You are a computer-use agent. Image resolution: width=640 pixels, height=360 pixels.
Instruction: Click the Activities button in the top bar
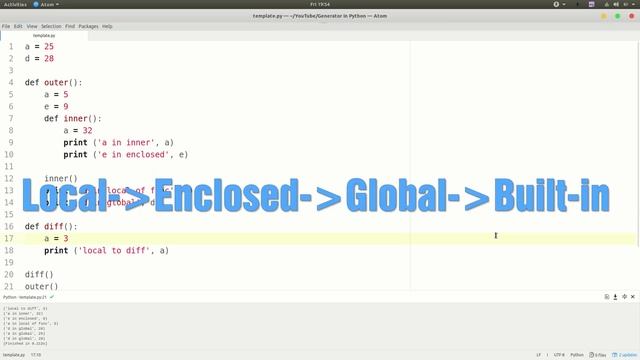click(15, 4)
